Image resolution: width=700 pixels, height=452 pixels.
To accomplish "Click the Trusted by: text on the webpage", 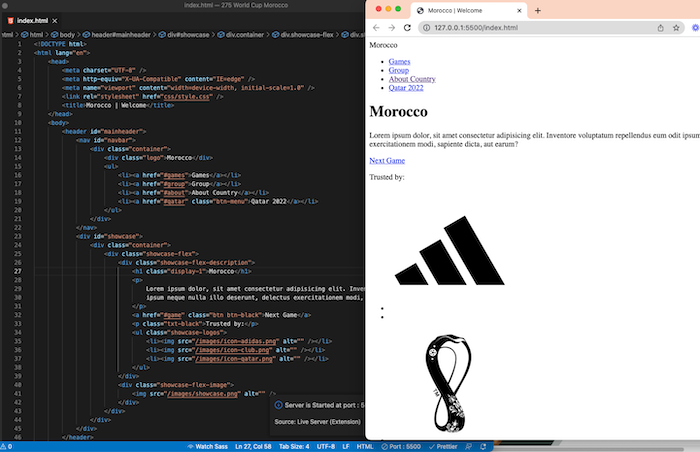I will (x=387, y=177).
